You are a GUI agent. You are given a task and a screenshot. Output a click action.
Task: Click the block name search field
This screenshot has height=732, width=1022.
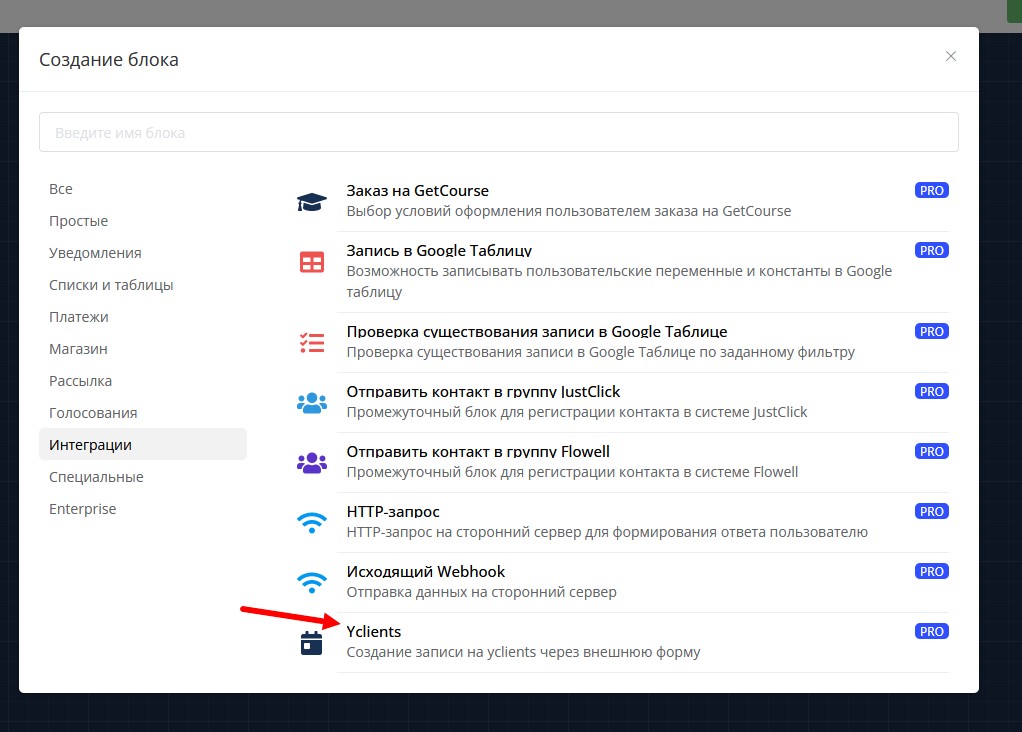tap(498, 132)
